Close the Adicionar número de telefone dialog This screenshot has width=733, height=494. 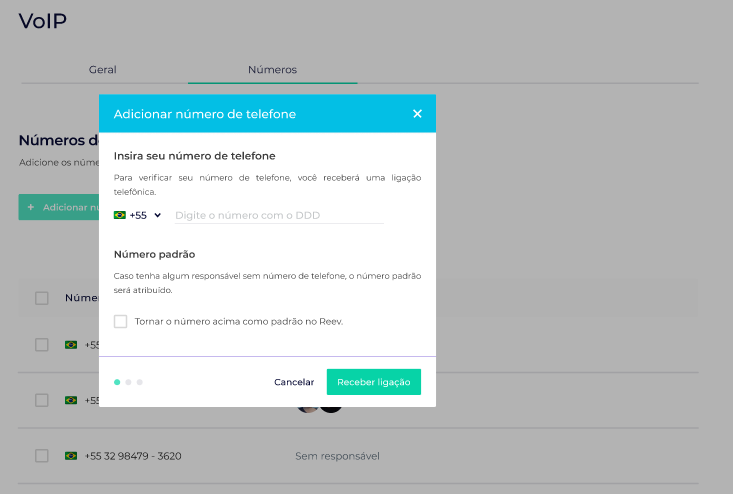coord(417,114)
